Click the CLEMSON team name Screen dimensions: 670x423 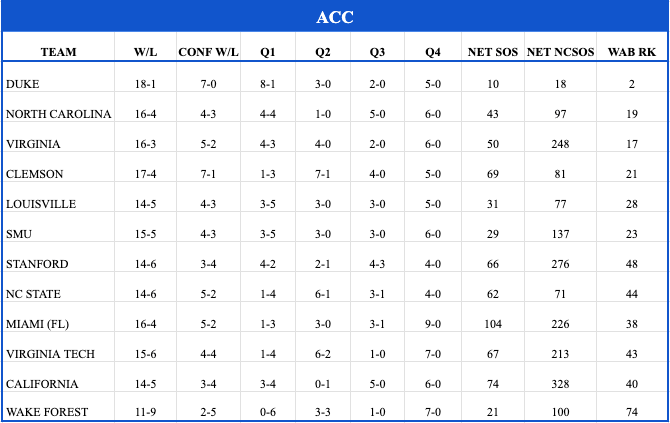click(31, 175)
